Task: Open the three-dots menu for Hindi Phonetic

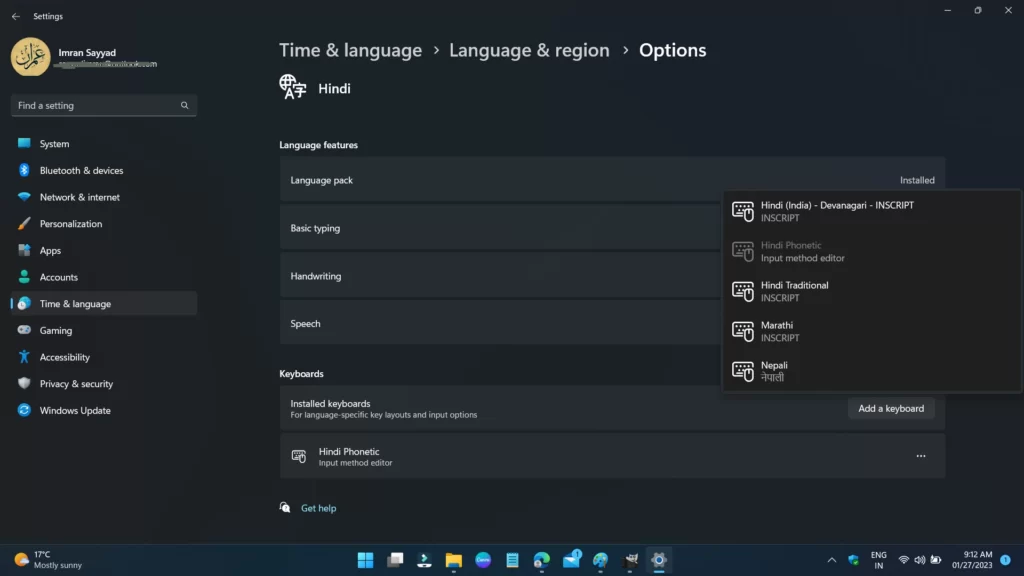Action: click(x=921, y=456)
